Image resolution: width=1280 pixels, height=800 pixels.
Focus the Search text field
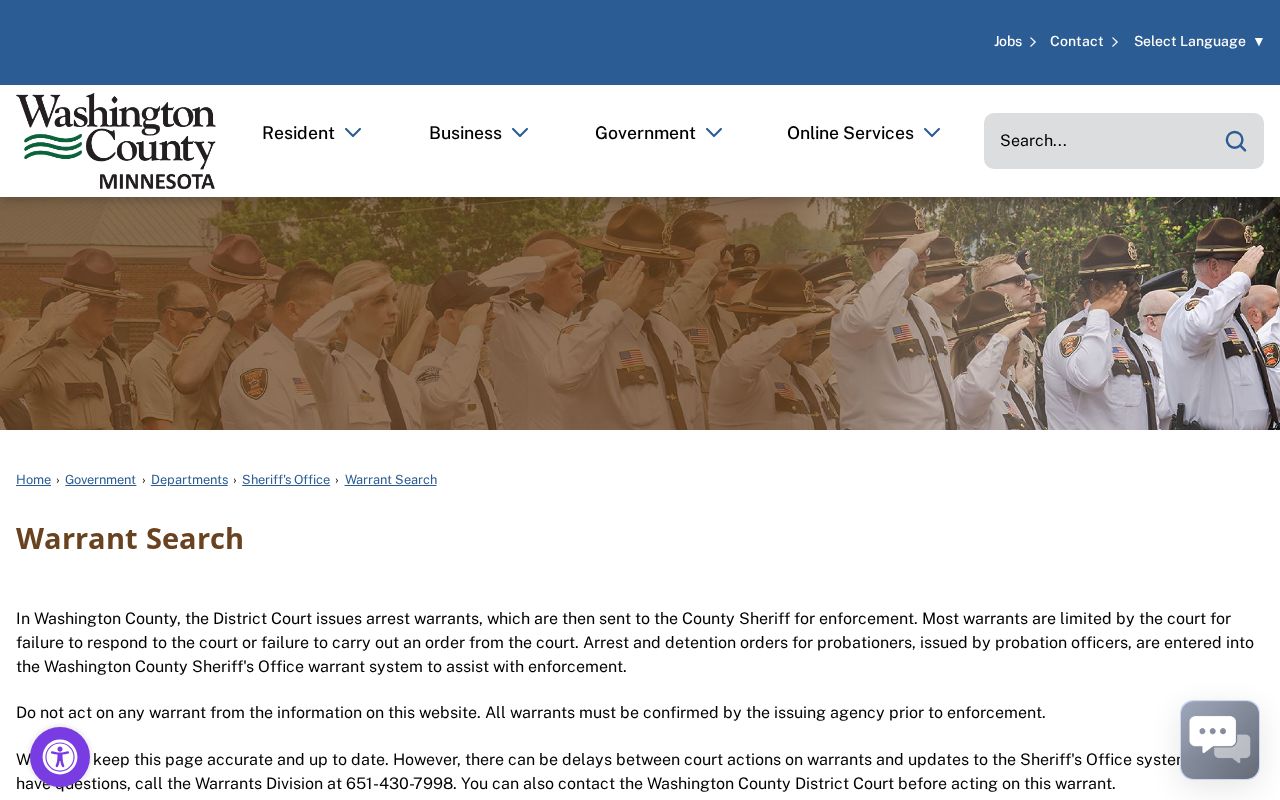1104,141
